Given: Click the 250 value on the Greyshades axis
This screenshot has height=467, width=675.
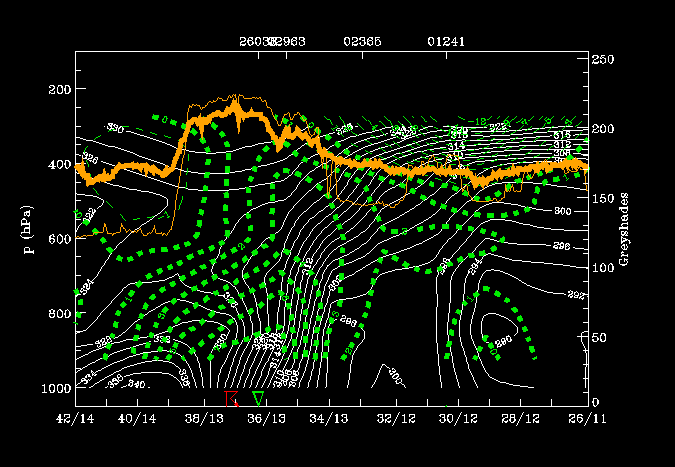Looking at the screenshot, I should point(603,61).
